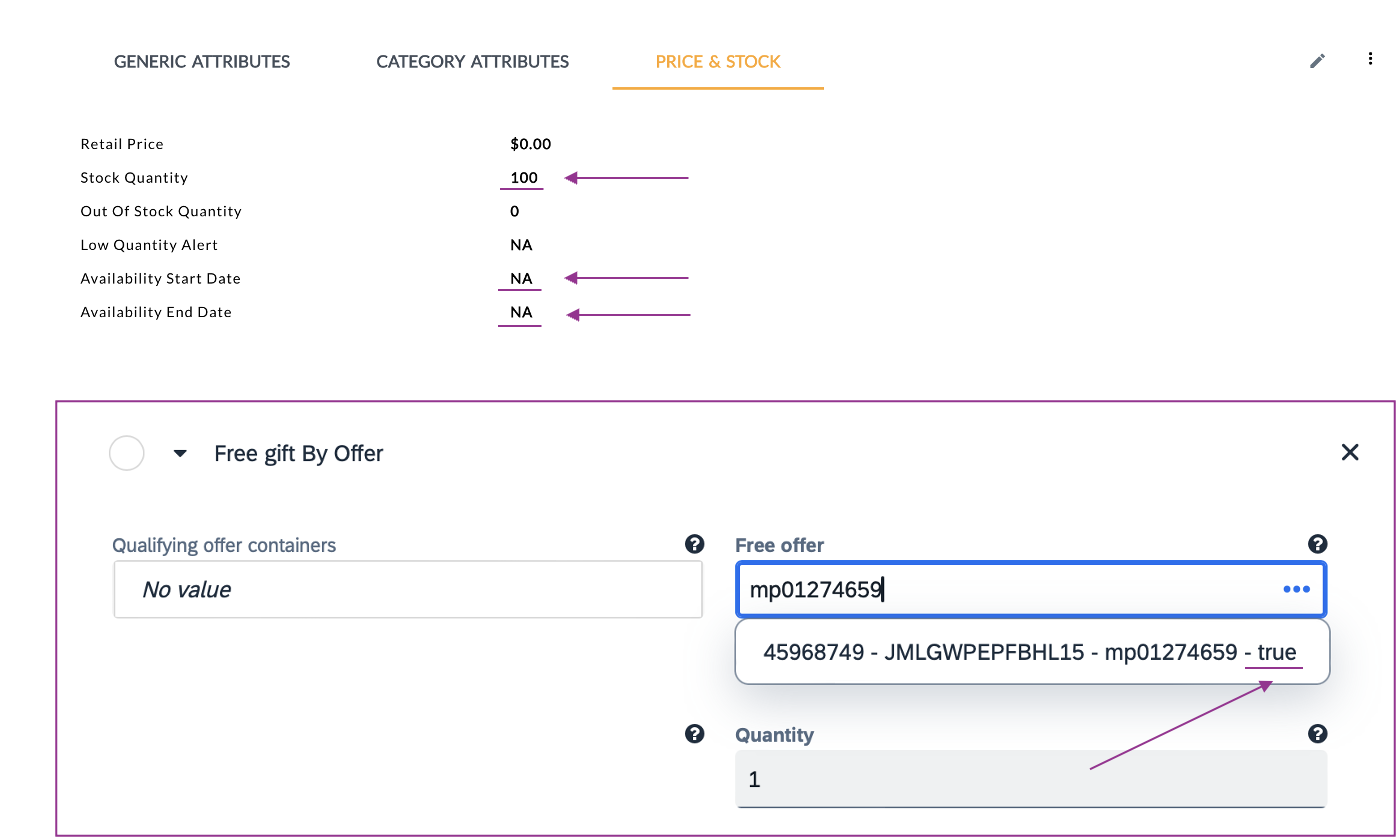Screen dimensions: 1400x840
Task: Select the Free gift By Offer radio circle
Action: [127, 453]
